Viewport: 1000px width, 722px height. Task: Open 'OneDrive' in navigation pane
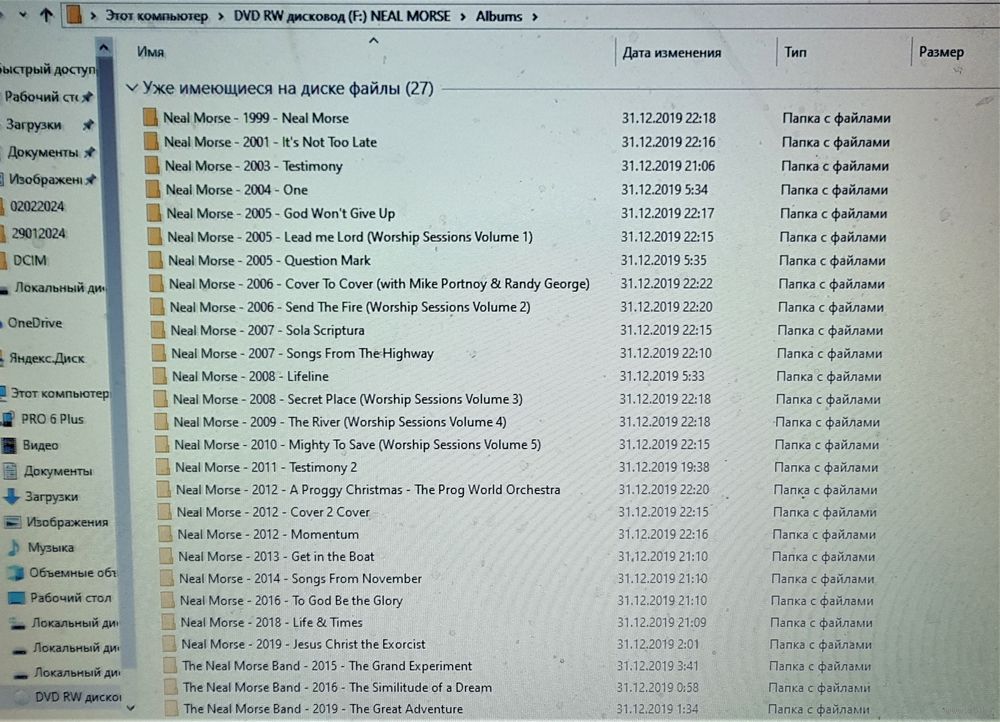tap(34, 323)
